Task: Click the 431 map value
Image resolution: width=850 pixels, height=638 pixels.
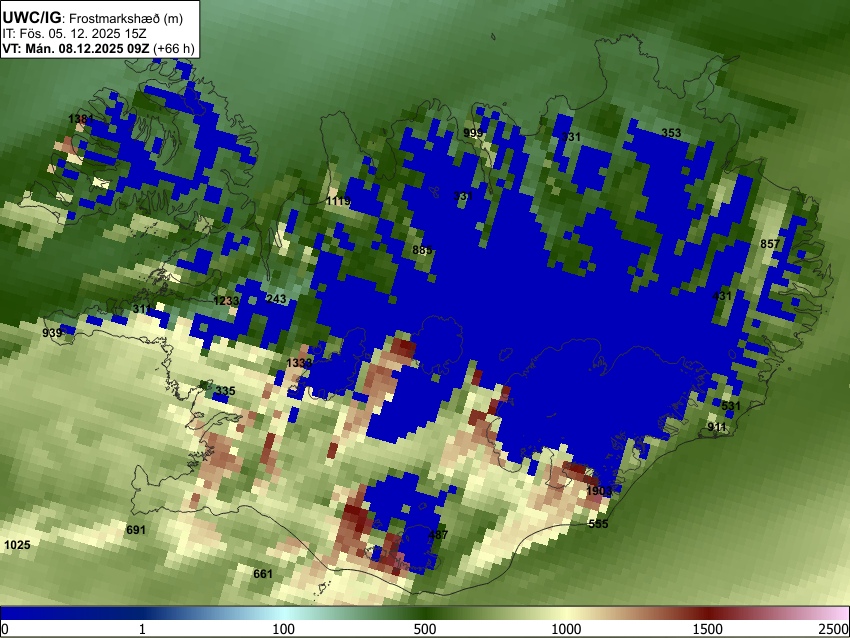Action: point(722,296)
